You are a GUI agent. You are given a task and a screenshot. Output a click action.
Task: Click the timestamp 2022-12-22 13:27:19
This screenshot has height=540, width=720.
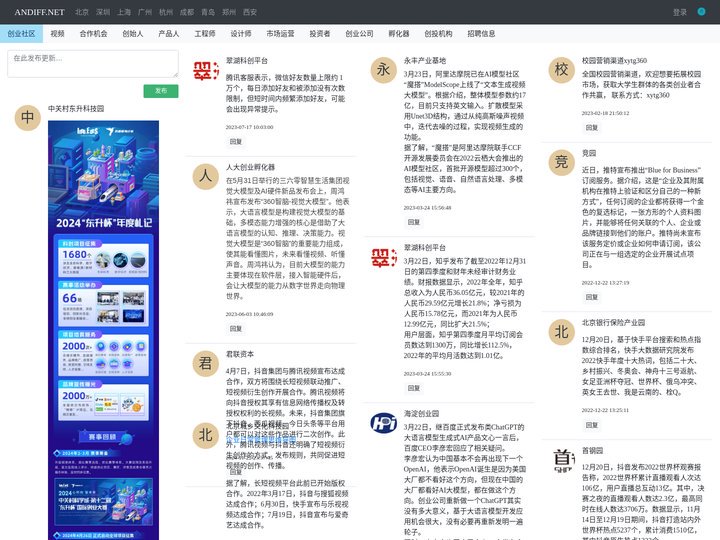(x=605, y=283)
